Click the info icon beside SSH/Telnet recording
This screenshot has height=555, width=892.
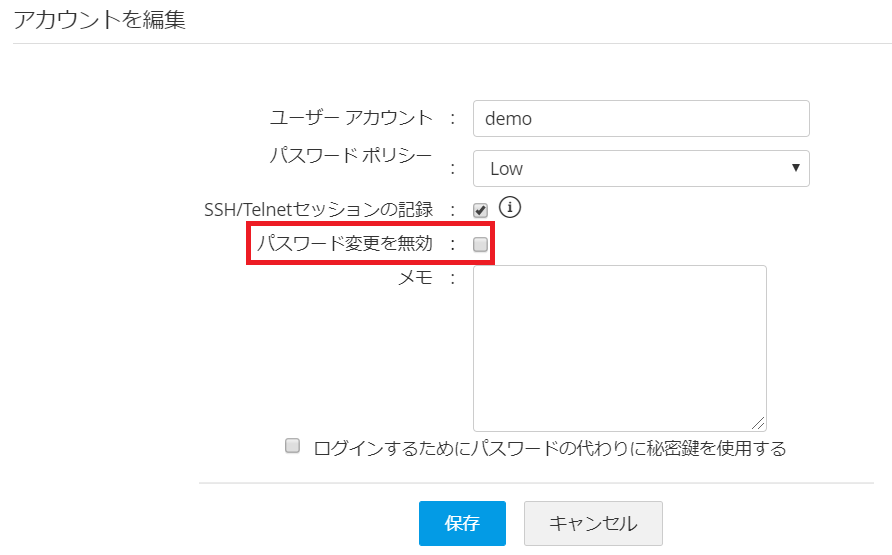pos(511,208)
